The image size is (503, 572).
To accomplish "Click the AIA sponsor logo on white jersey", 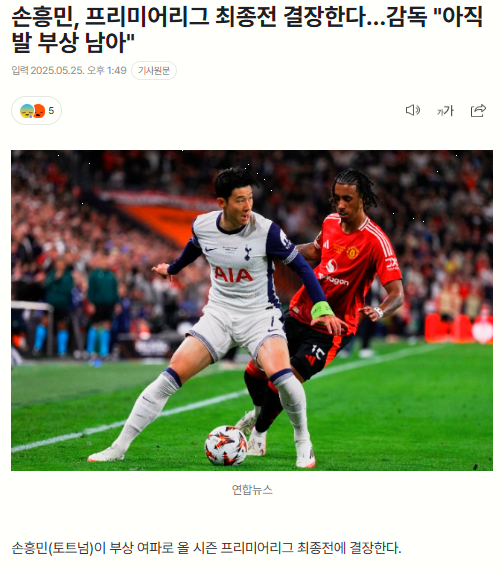I will tap(233, 275).
